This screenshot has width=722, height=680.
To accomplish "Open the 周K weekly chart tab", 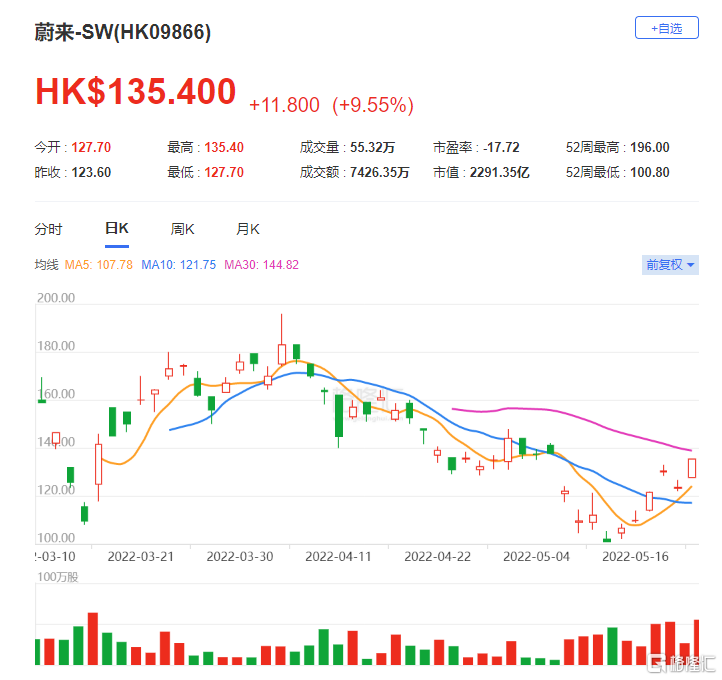I will click(182, 229).
